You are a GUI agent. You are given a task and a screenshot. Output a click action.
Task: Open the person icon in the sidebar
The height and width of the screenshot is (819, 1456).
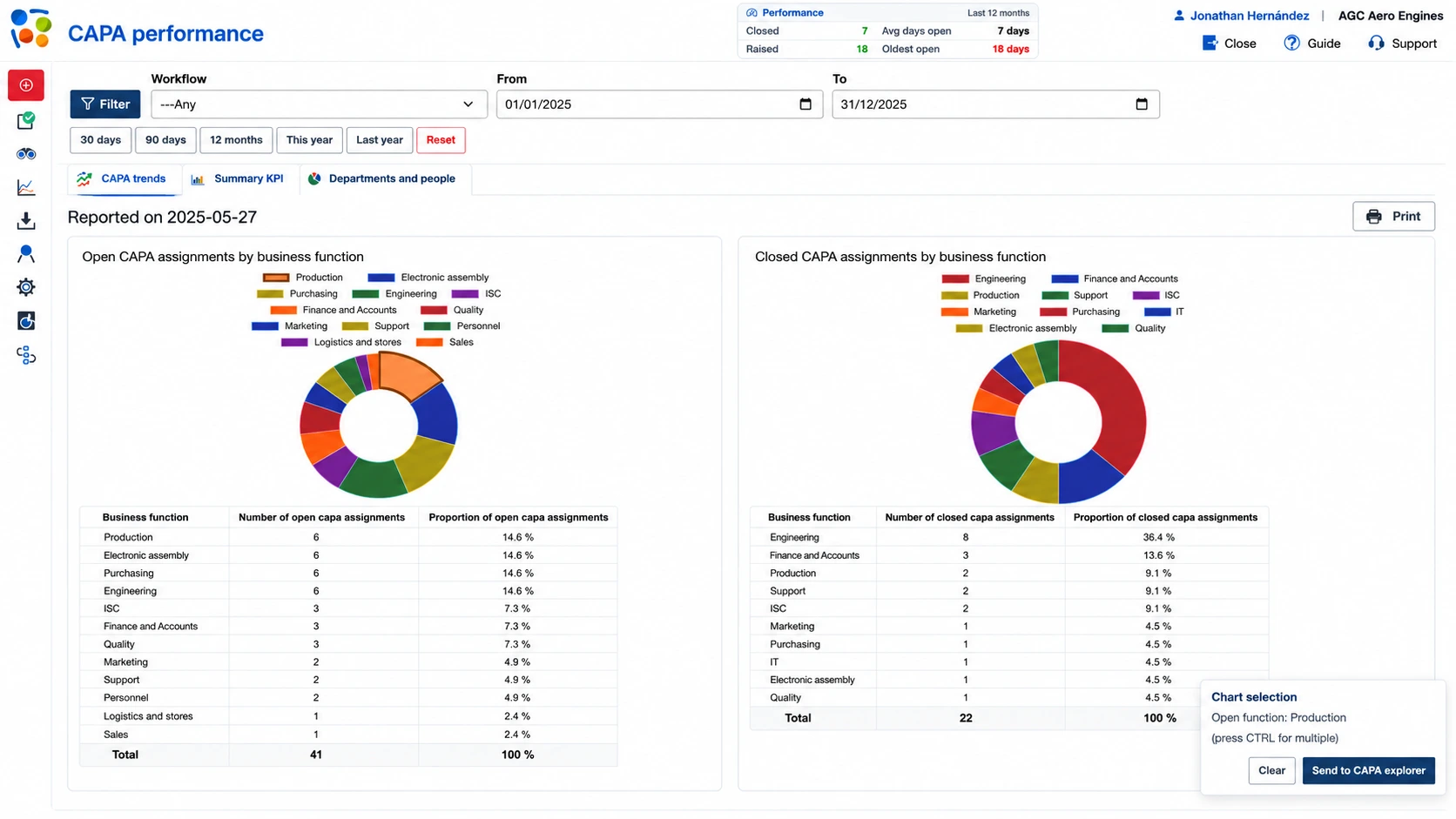click(x=26, y=254)
